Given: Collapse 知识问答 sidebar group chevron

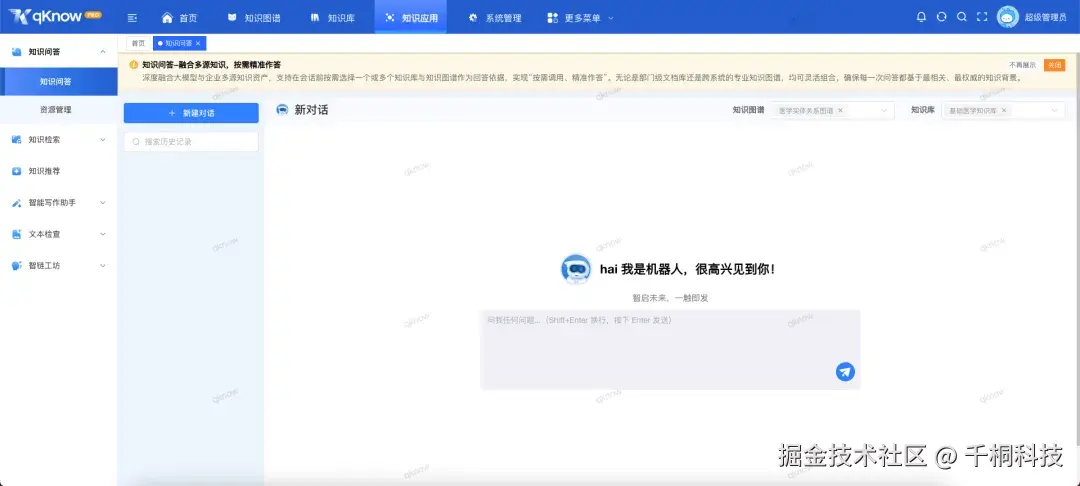Looking at the screenshot, I should [103, 52].
